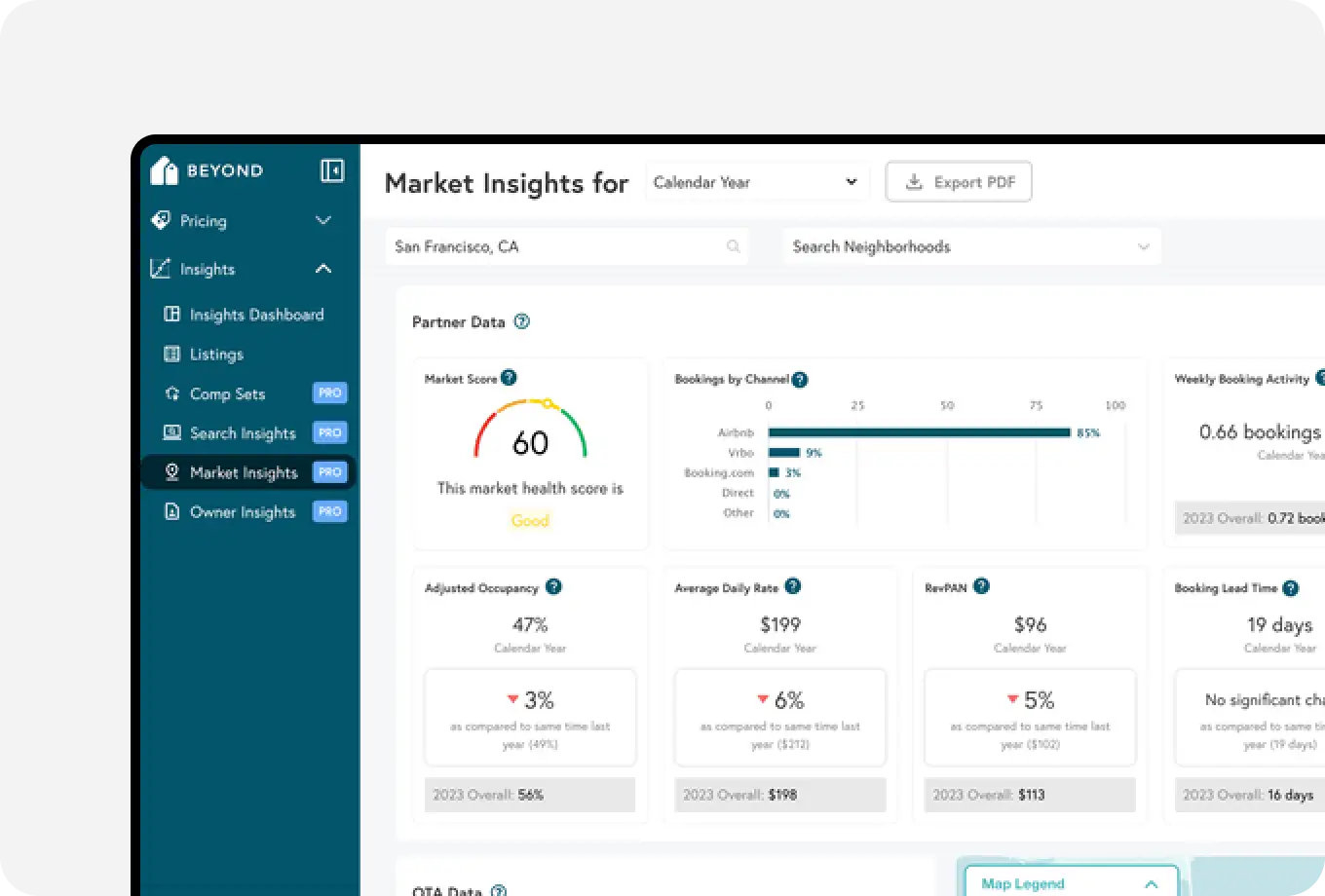Collapse the Map Legend panel

click(x=1151, y=884)
